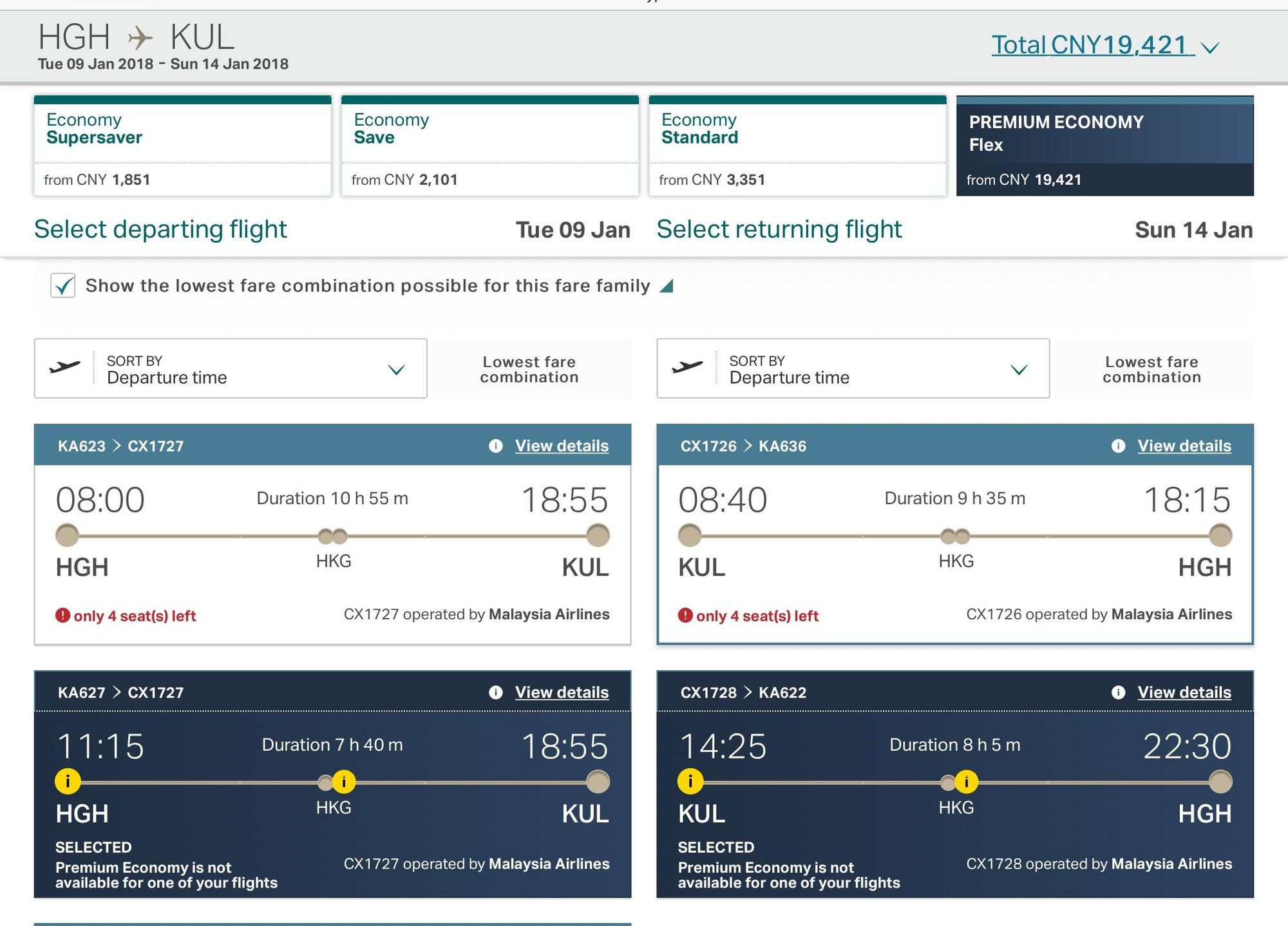This screenshot has width=1288, height=926.
Task: Click yellow HKG stopover info marker on KA627 flight
Action: (344, 782)
